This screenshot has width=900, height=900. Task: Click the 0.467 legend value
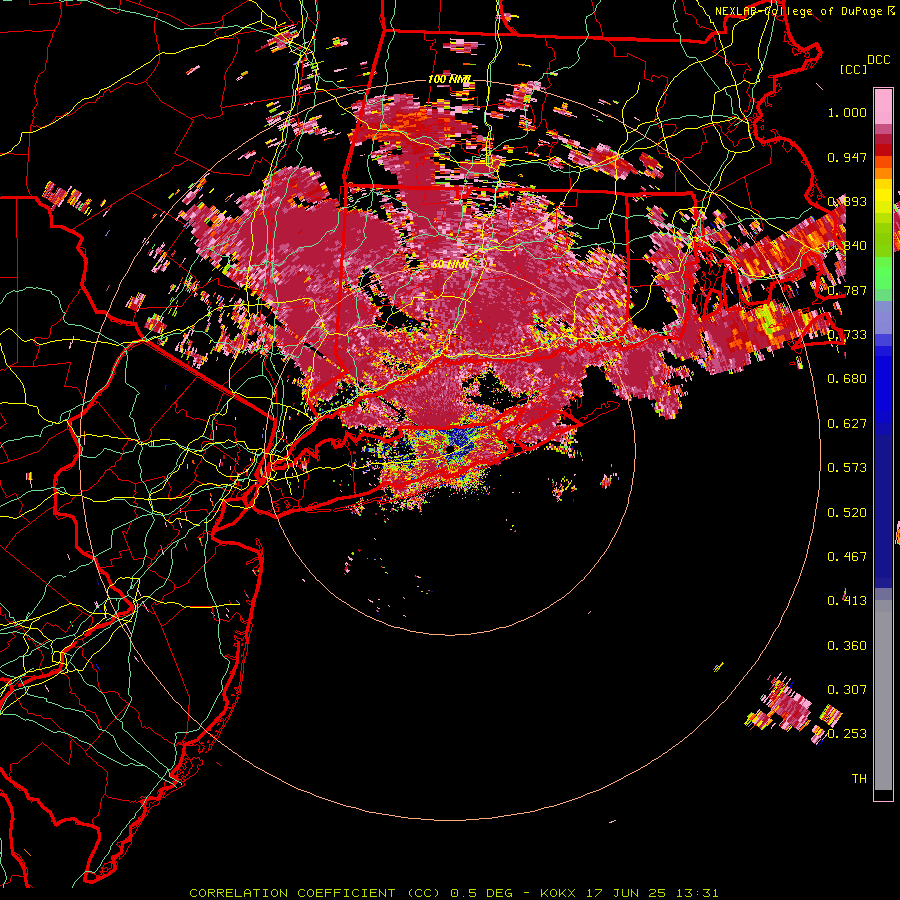coord(847,557)
